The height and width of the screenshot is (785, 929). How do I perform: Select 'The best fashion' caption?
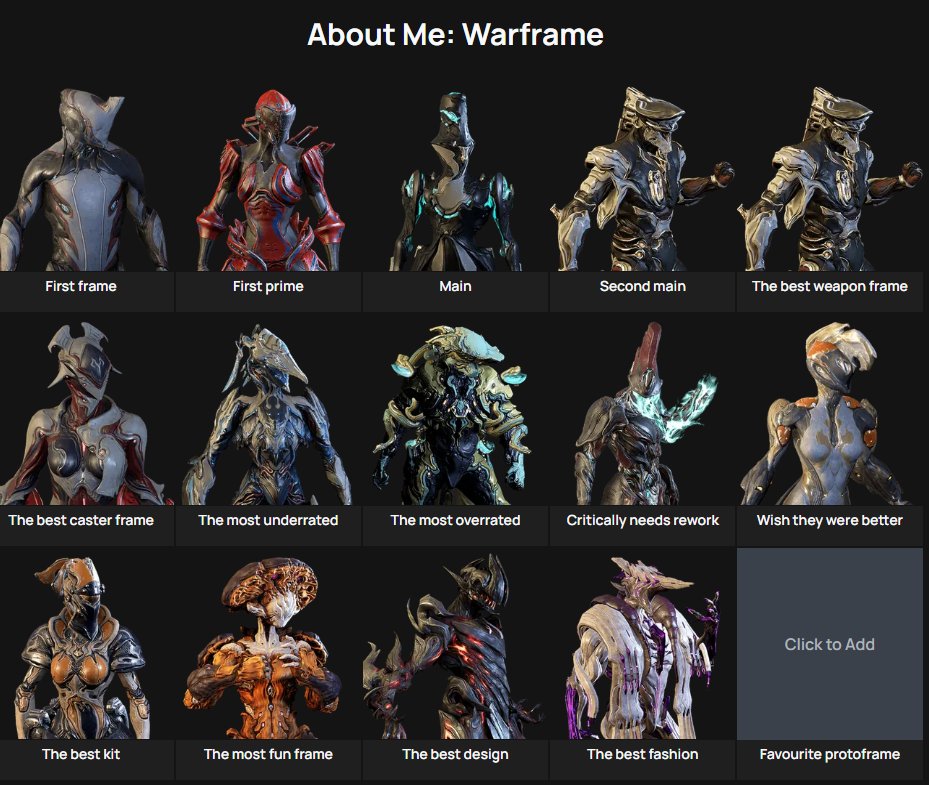pyautogui.click(x=642, y=754)
